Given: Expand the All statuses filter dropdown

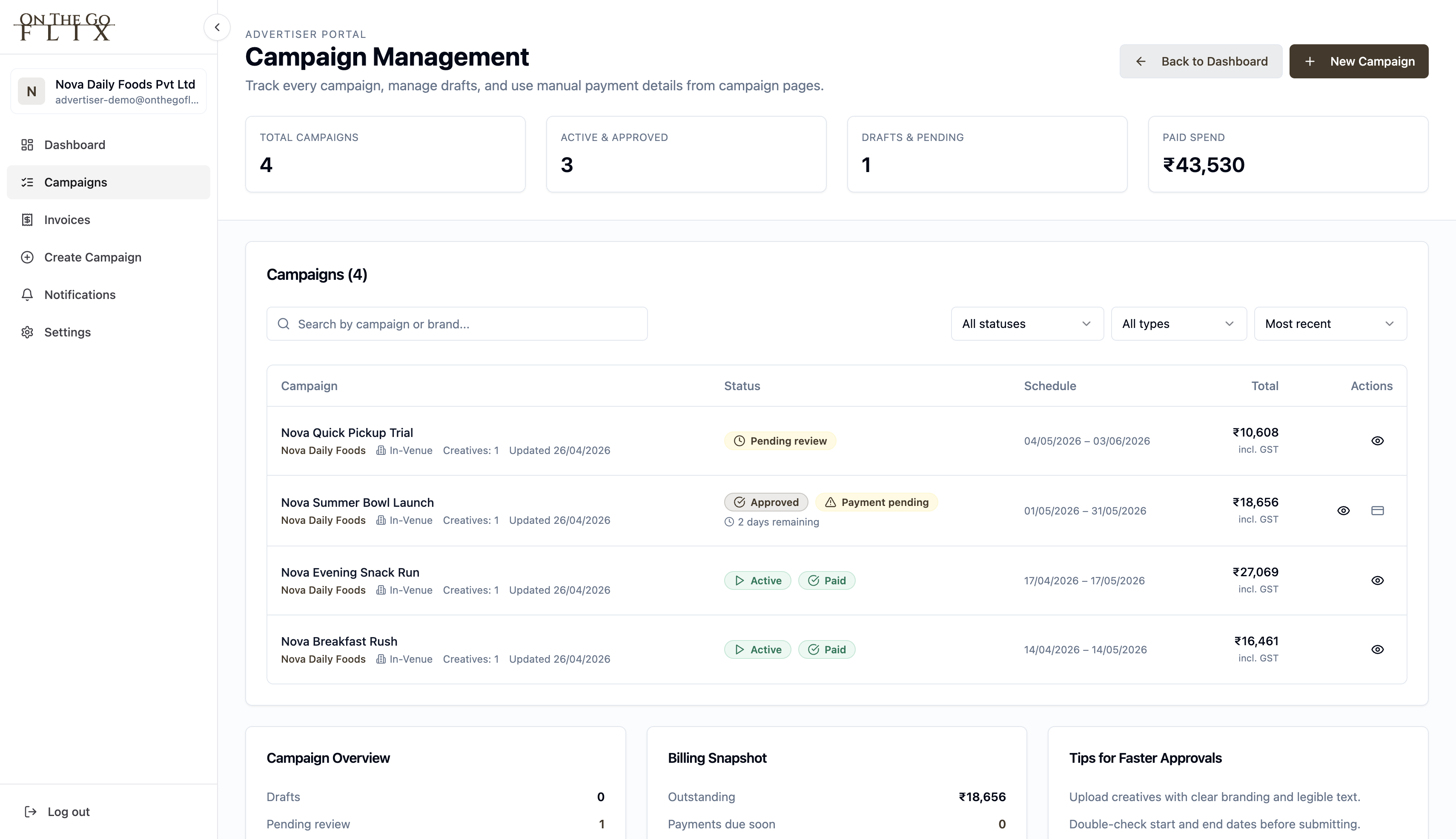Looking at the screenshot, I should click(1027, 324).
